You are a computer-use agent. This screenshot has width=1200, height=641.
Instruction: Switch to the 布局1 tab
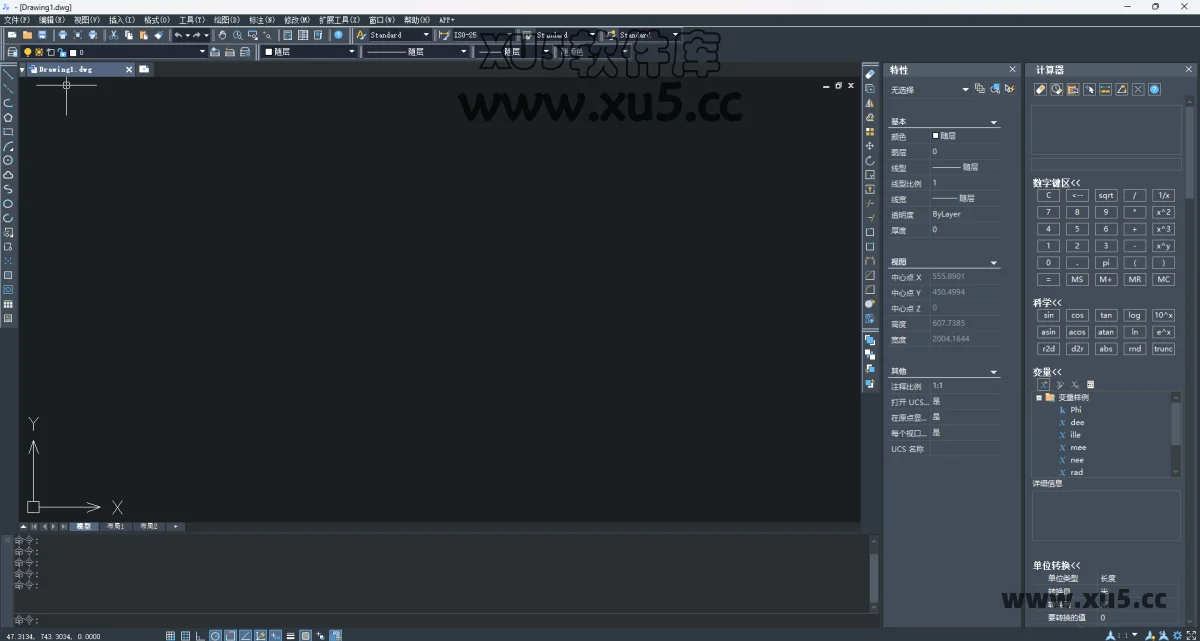click(x=115, y=526)
